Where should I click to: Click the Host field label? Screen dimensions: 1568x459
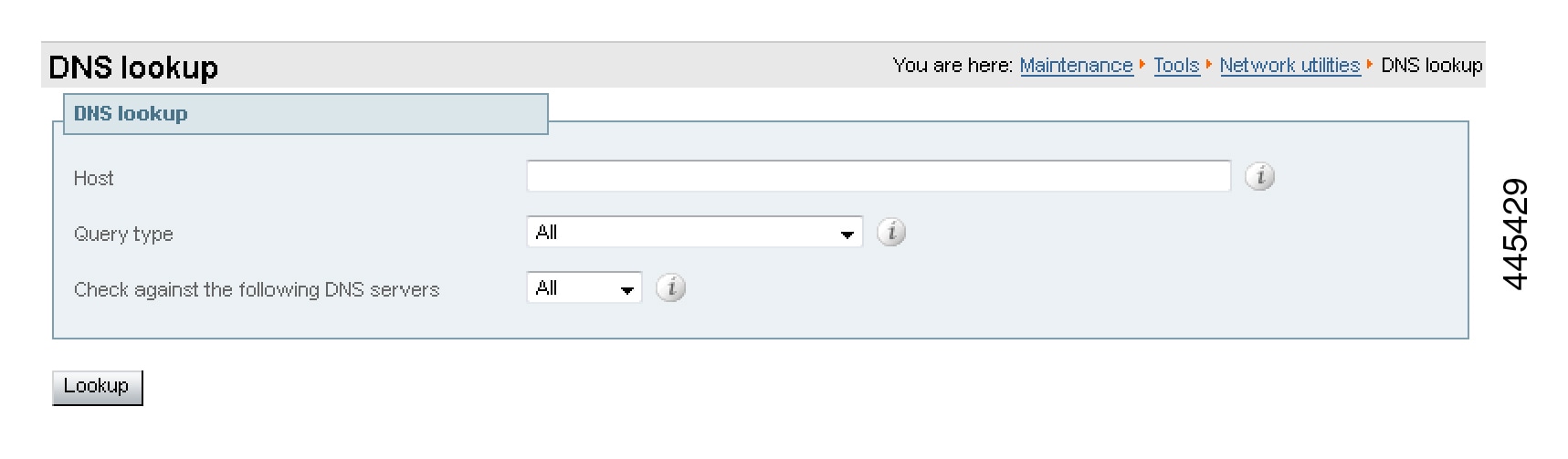(x=93, y=178)
